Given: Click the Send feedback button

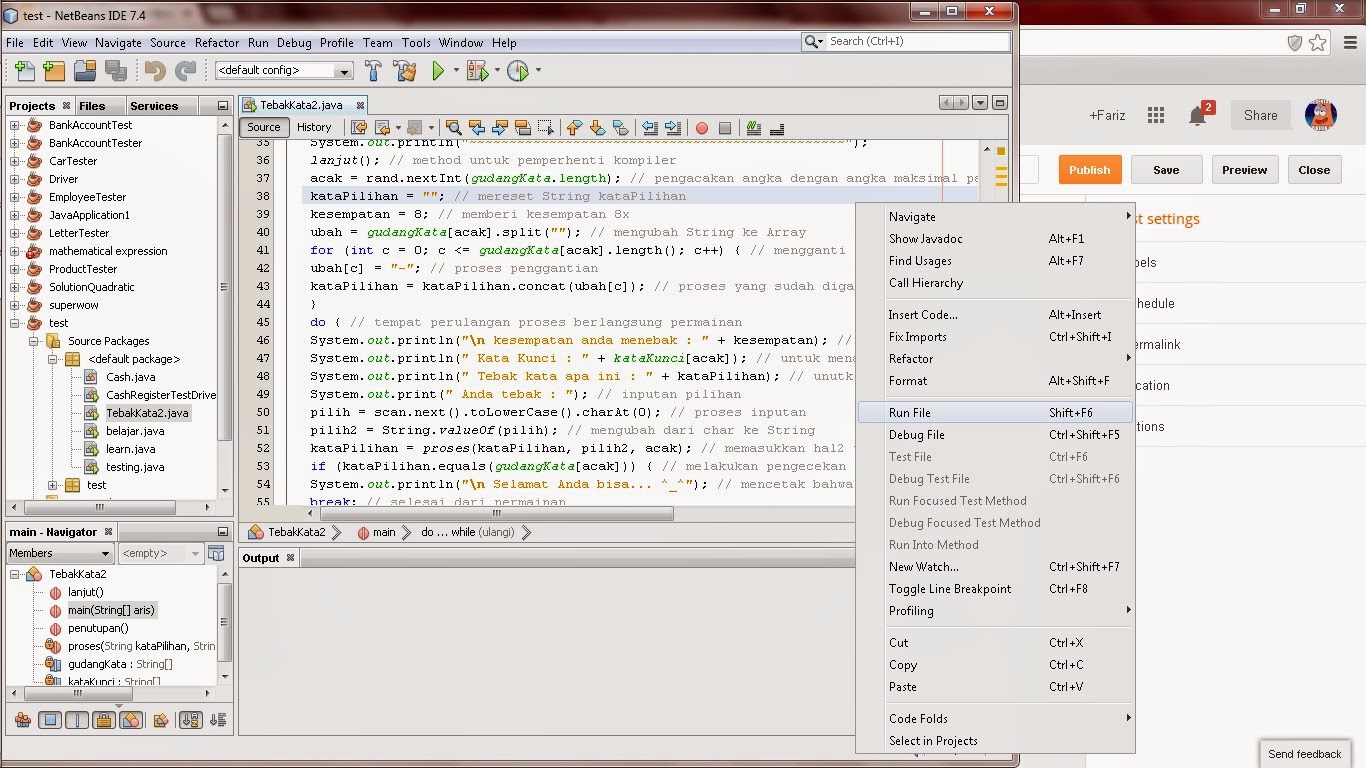Looking at the screenshot, I should (1304, 754).
